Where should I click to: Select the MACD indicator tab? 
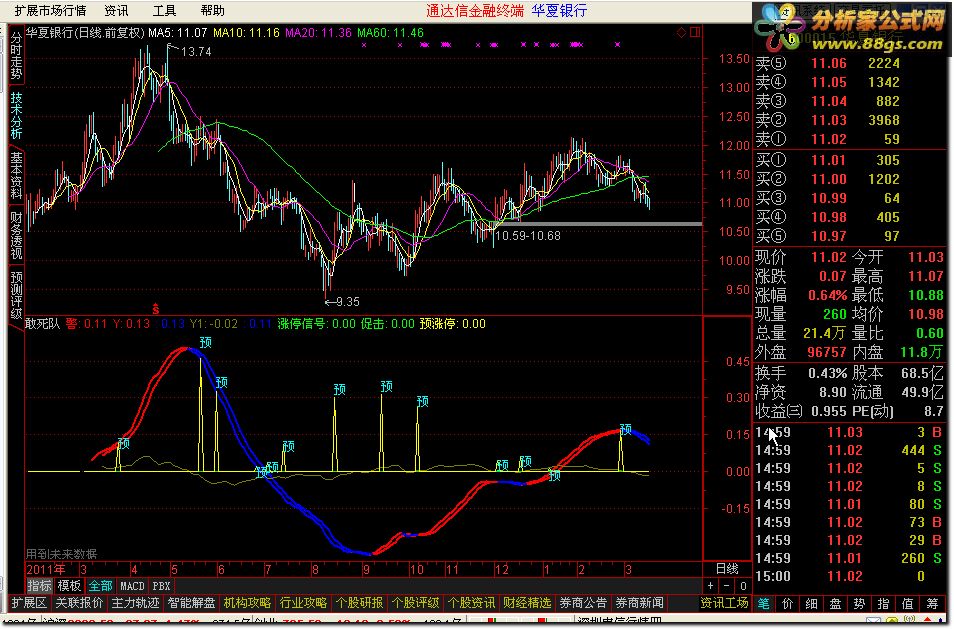coord(131,586)
